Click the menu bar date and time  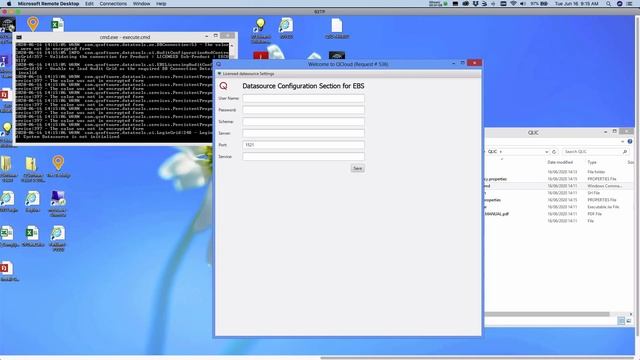576,4
